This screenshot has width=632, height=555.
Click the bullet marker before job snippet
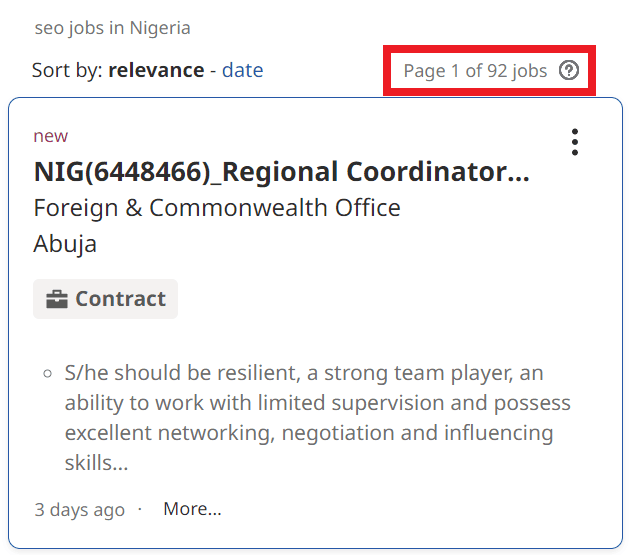[x=48, y=375]
